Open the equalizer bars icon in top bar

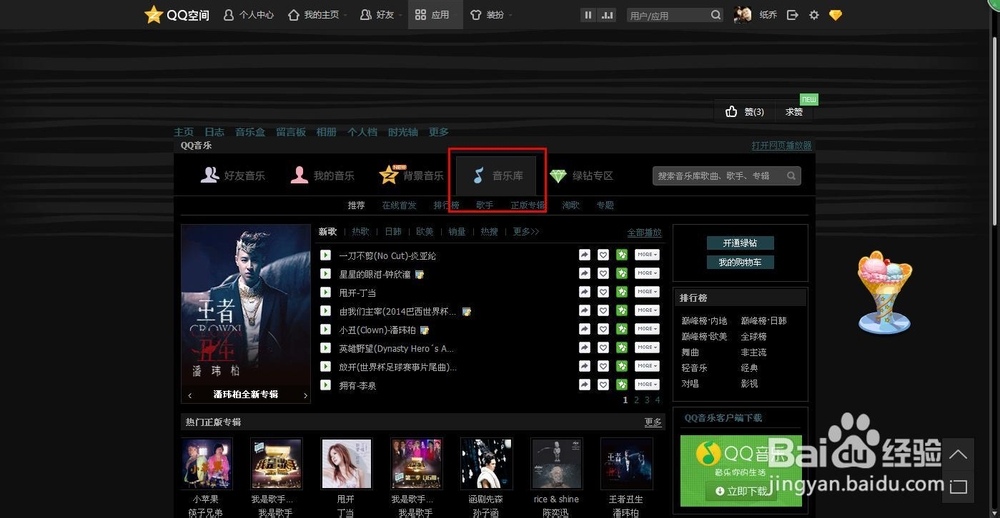[x=607, y=15]
